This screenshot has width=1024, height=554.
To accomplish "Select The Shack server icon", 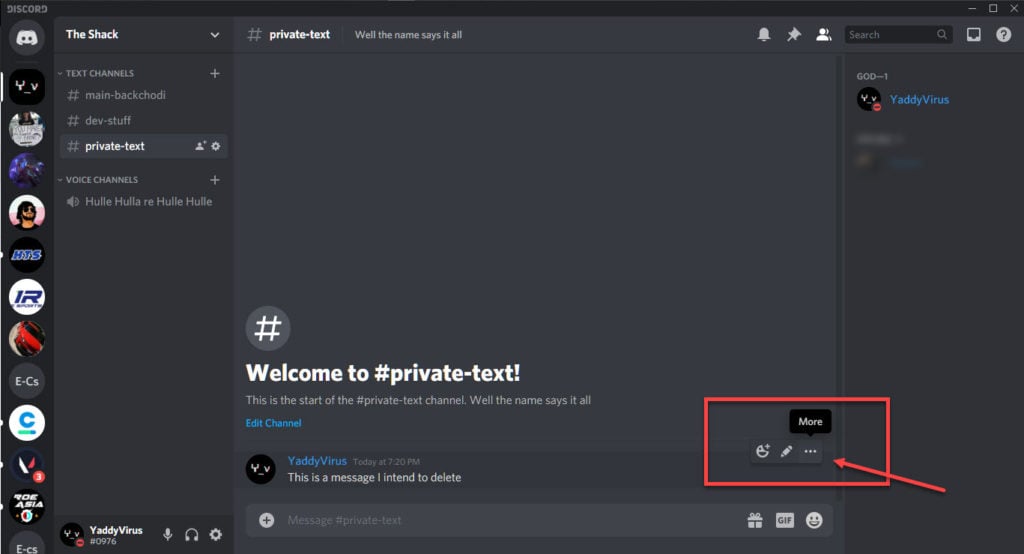I will (x=27, y=86).
